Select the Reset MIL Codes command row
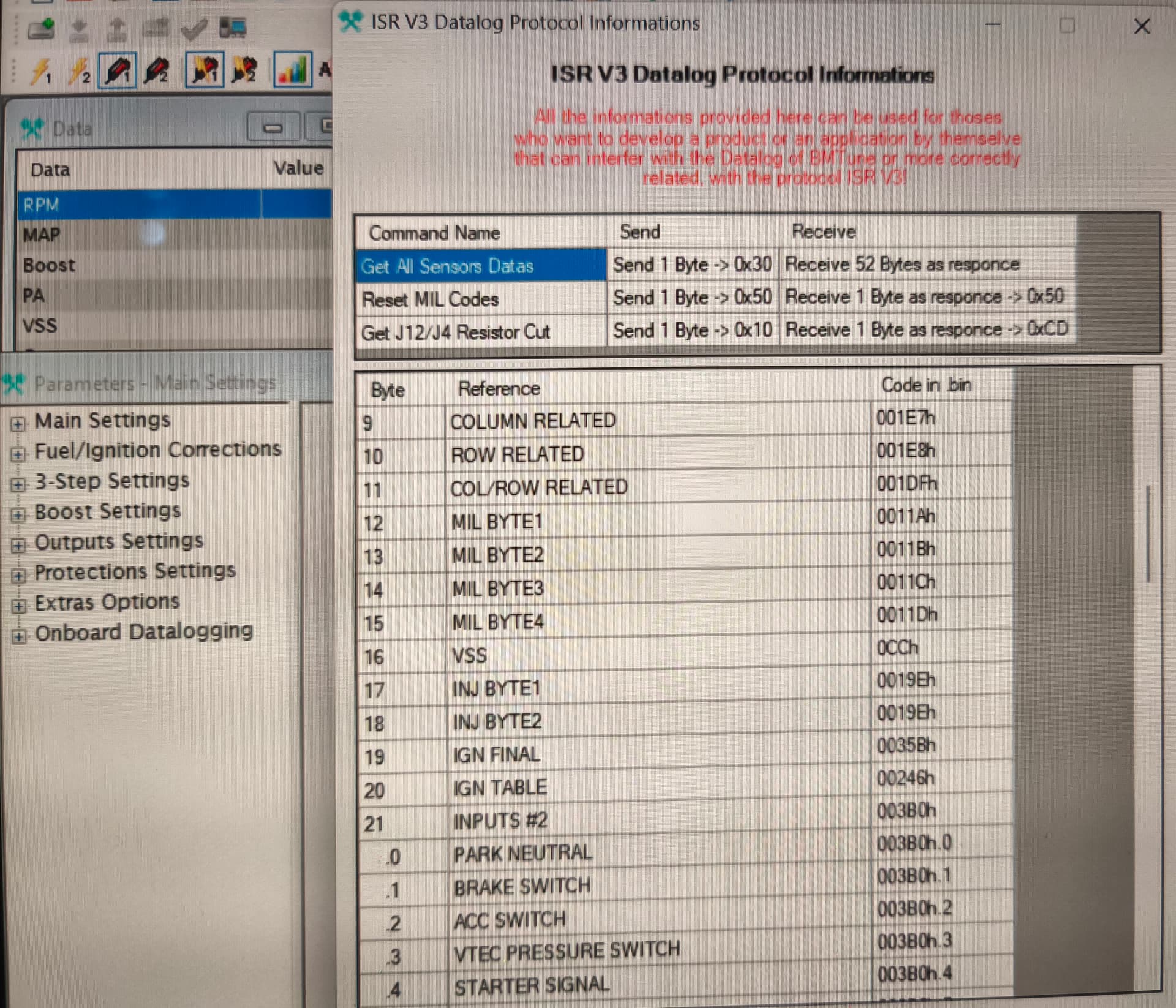The height and width of the screenshot is (1008, 1176). click(x=431, y=299)
